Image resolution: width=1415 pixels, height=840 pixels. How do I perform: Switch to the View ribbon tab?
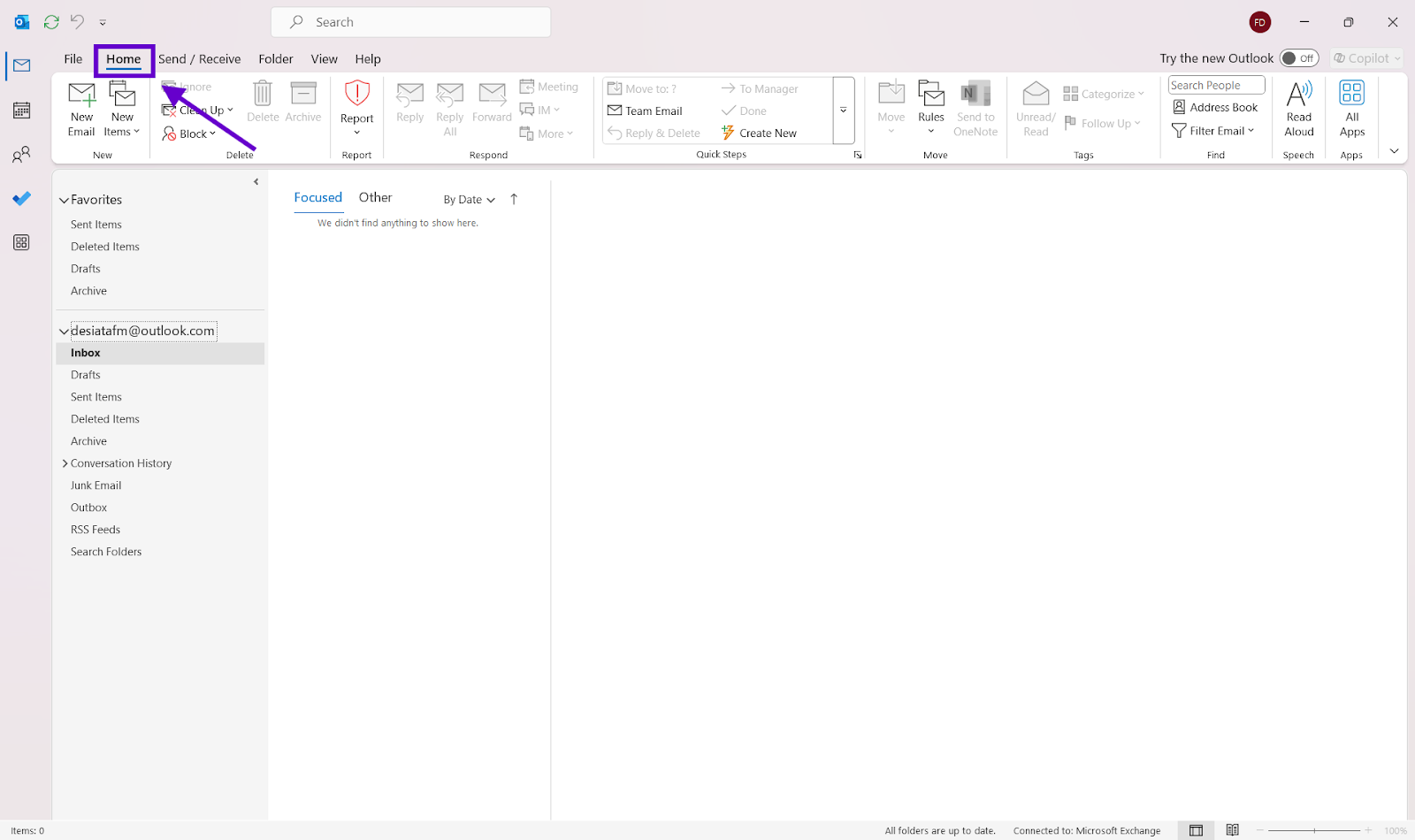click(x=324, y=58)
